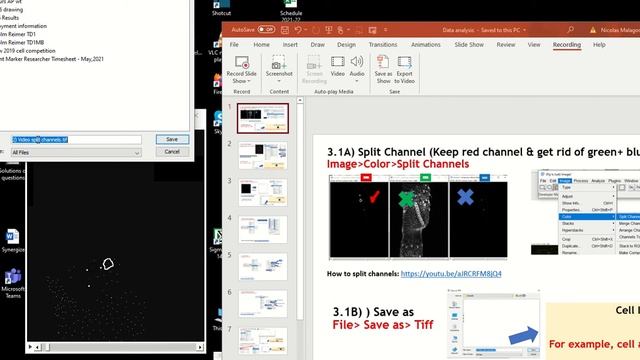Click the File> Save as> Tiff text
The width and height of the screenshot is (640, 360).
click(x=383, y=325)
